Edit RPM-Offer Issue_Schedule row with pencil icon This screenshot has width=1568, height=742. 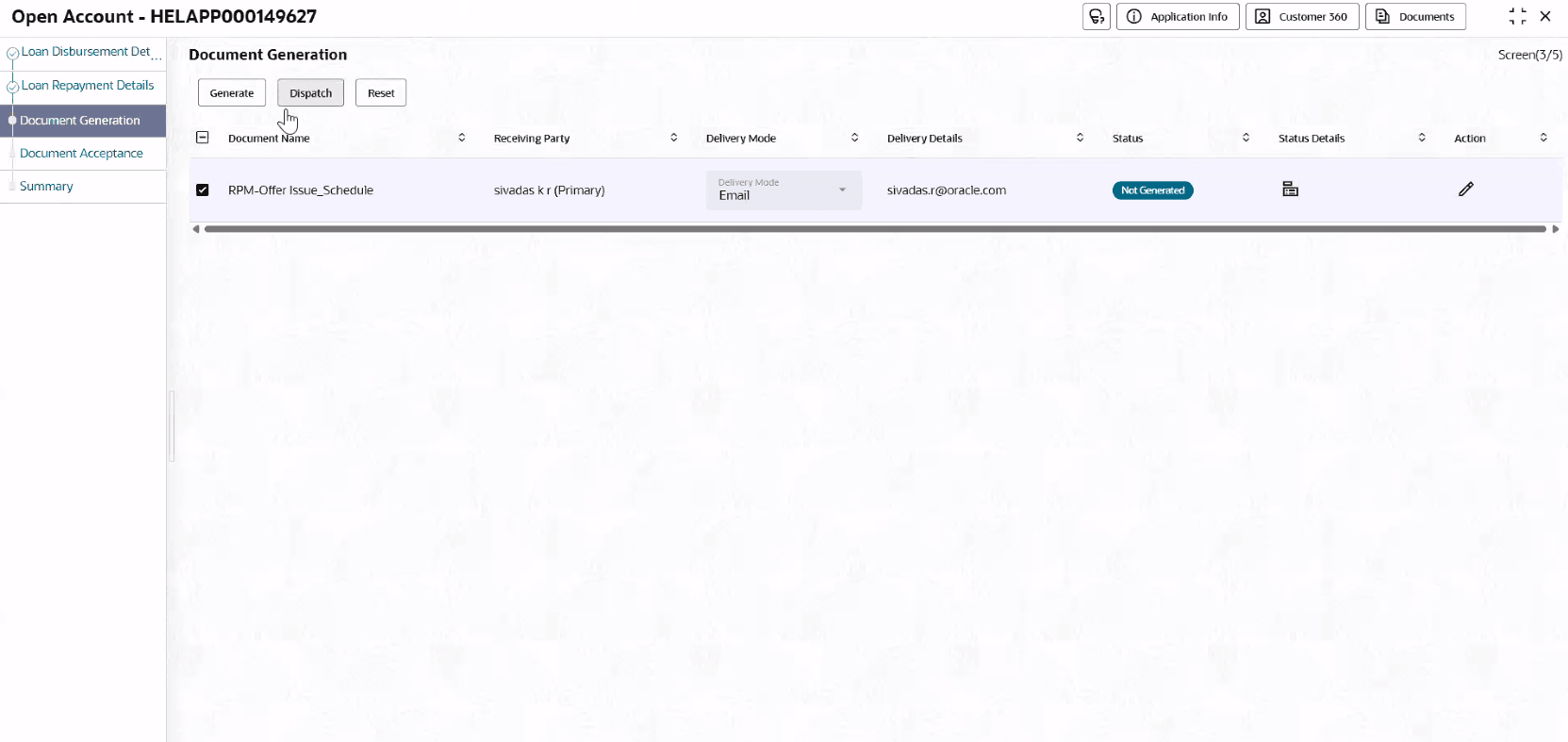point(1466,190)
